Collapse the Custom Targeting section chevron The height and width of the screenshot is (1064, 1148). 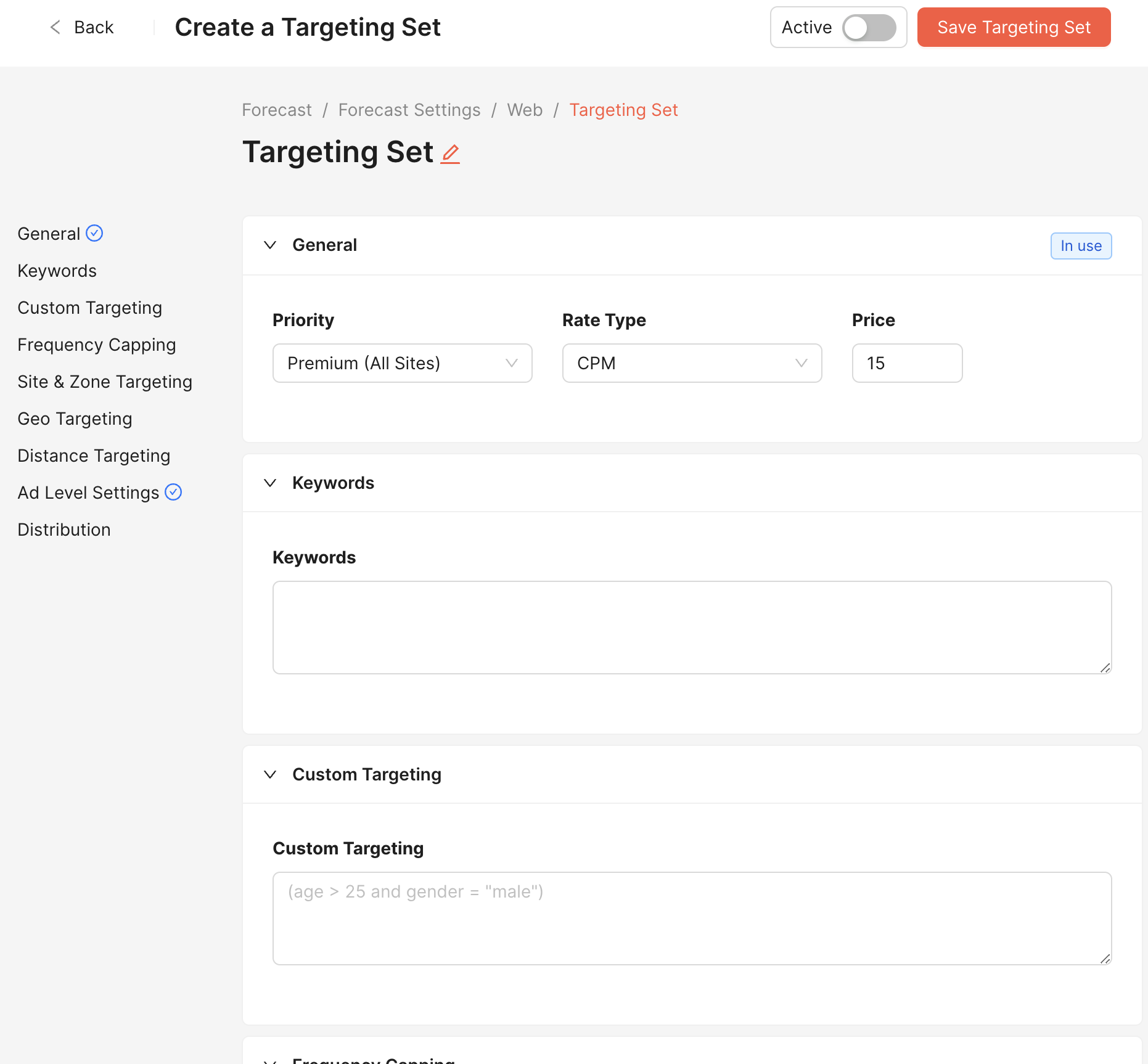point(270,774)
